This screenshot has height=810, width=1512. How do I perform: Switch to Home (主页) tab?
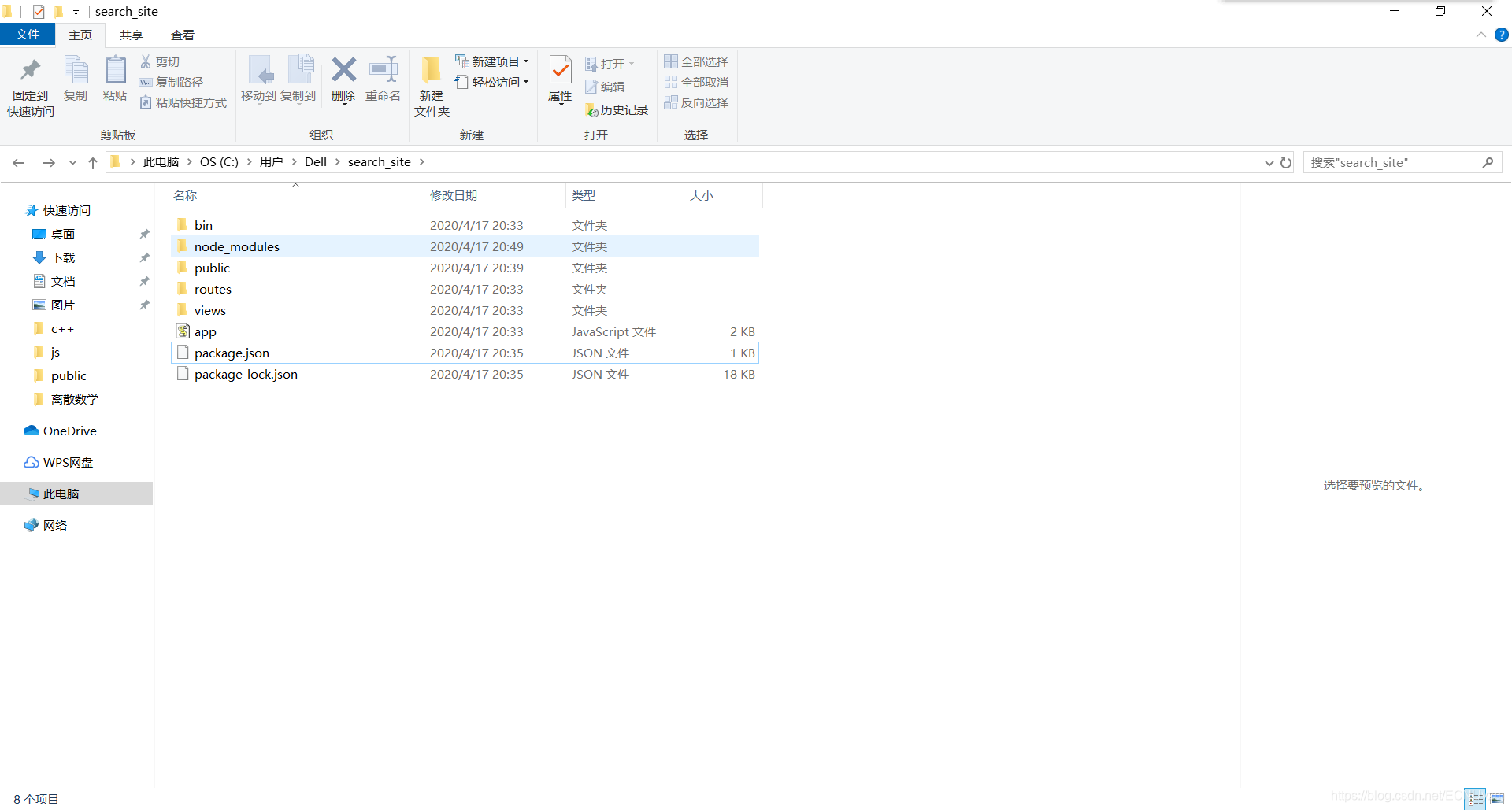80,35
